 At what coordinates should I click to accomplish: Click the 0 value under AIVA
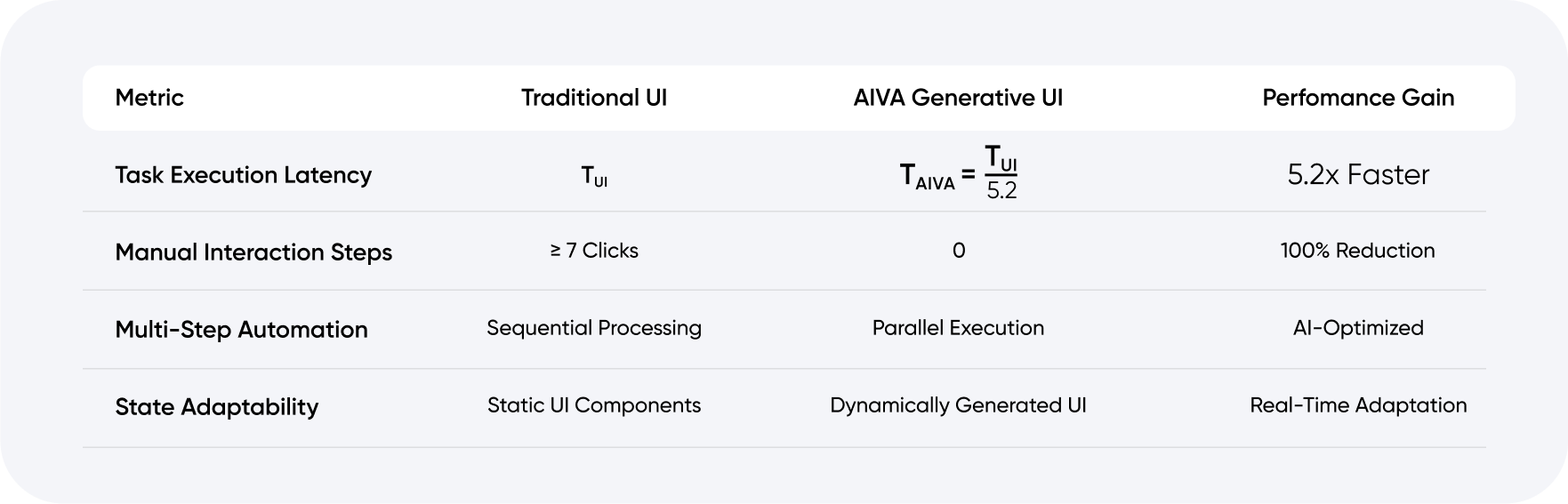[958, 251]
